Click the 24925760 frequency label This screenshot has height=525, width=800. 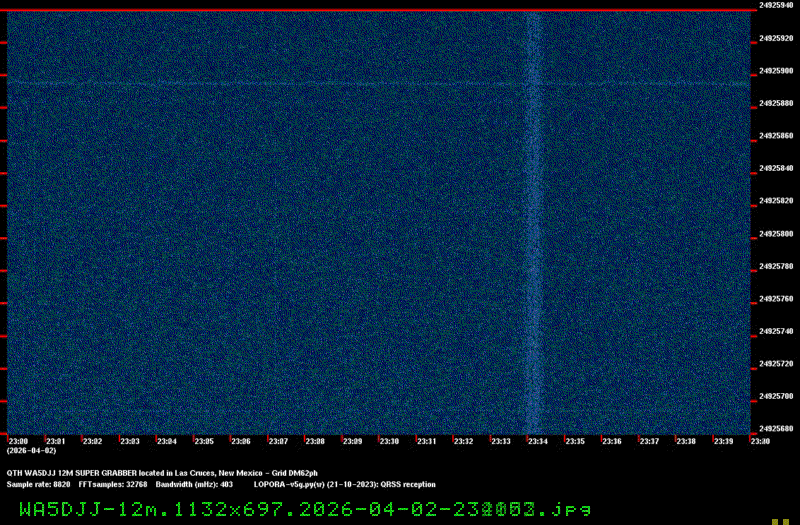click(x=776, y=299)
